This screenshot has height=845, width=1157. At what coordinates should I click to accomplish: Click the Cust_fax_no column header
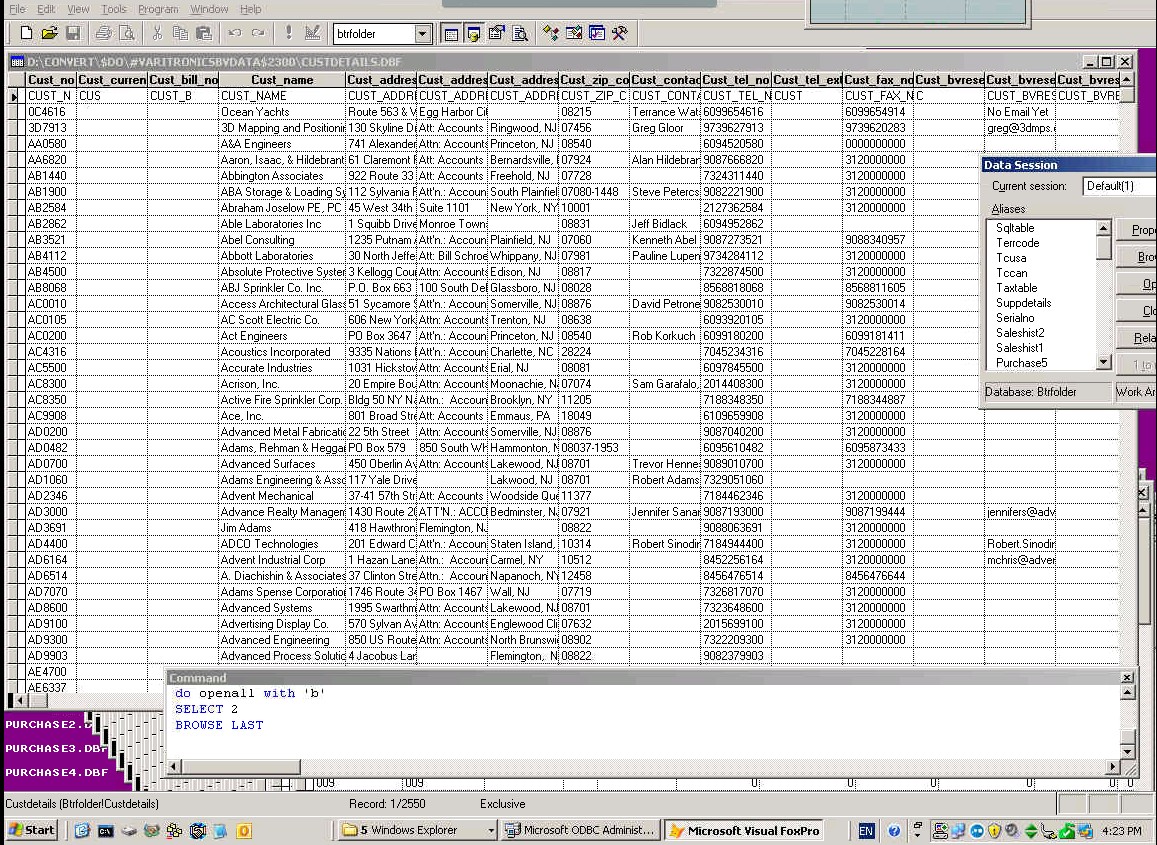pos(878,80)
